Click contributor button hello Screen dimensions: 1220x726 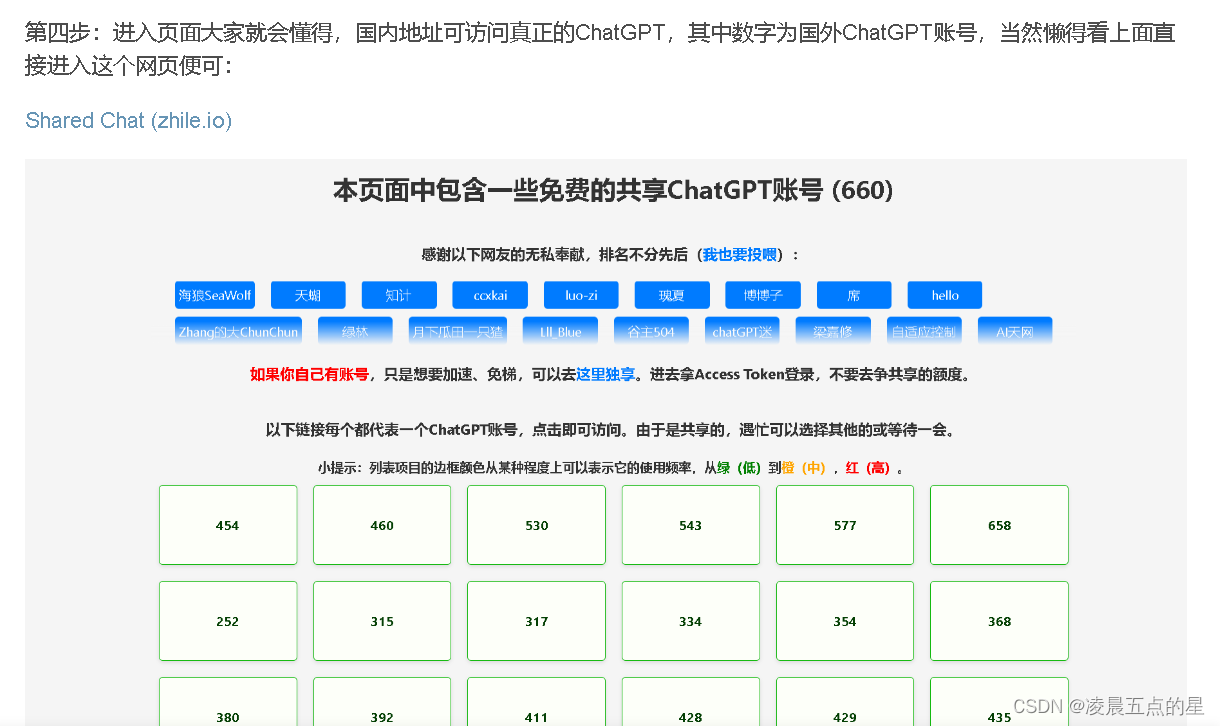[x=945, y=295]
